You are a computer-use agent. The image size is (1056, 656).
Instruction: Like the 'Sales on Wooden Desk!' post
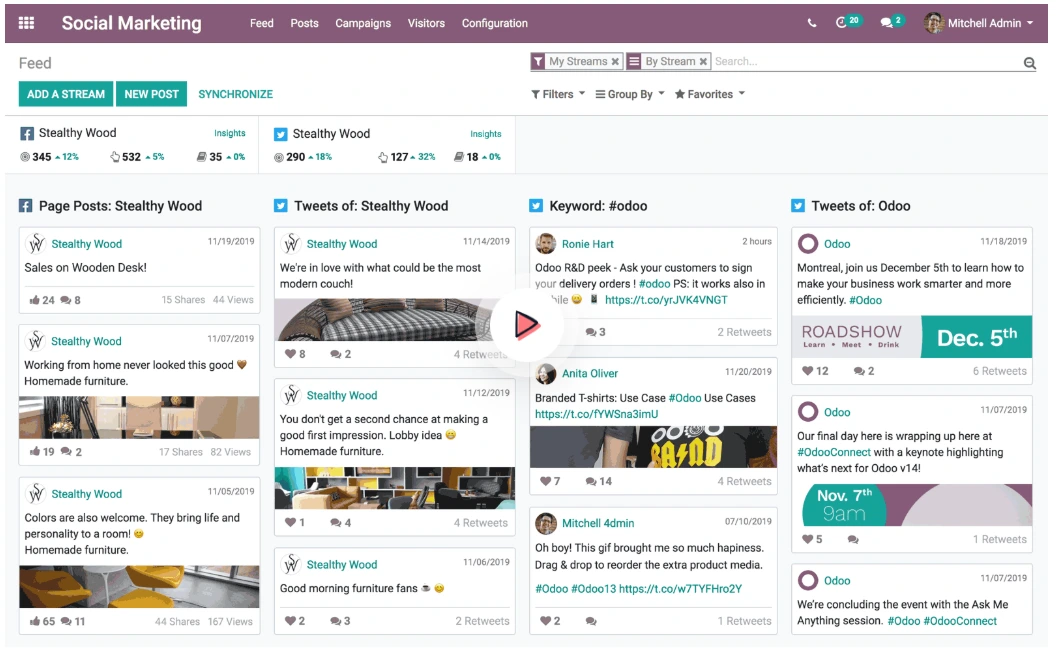coord(36,300)
